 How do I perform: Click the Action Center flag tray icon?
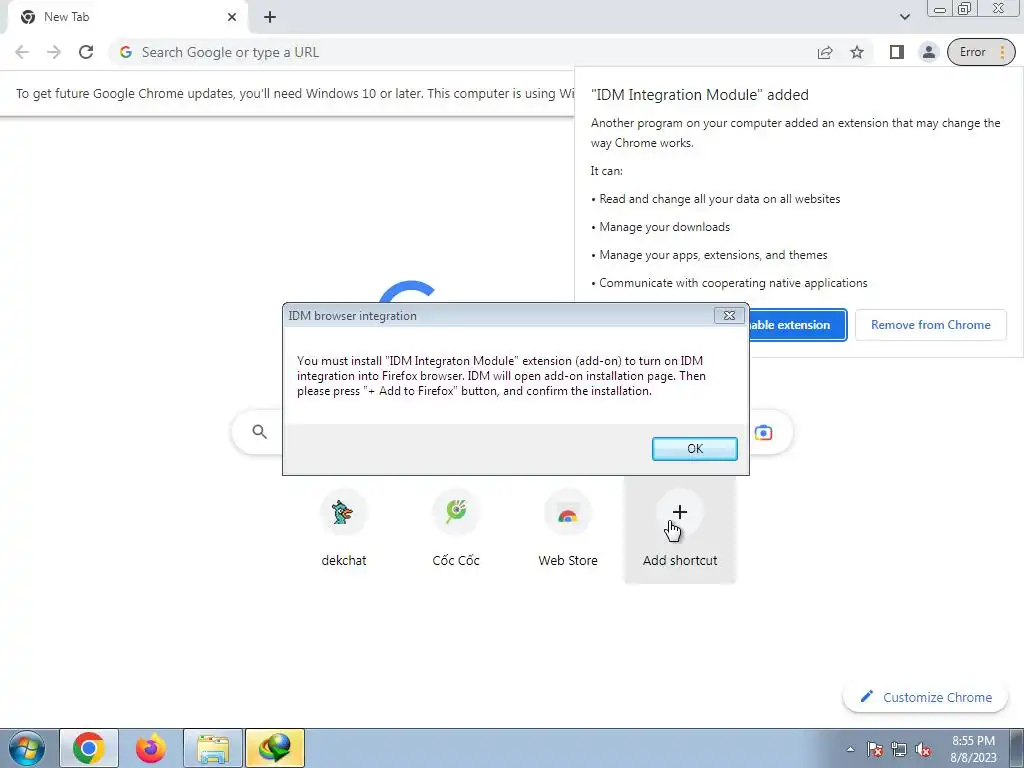coord(875,749)
